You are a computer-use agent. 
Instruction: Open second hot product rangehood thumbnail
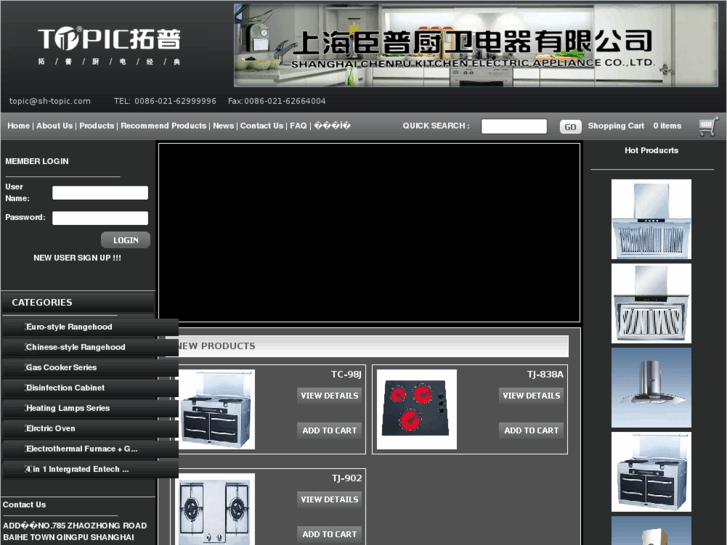651,303
